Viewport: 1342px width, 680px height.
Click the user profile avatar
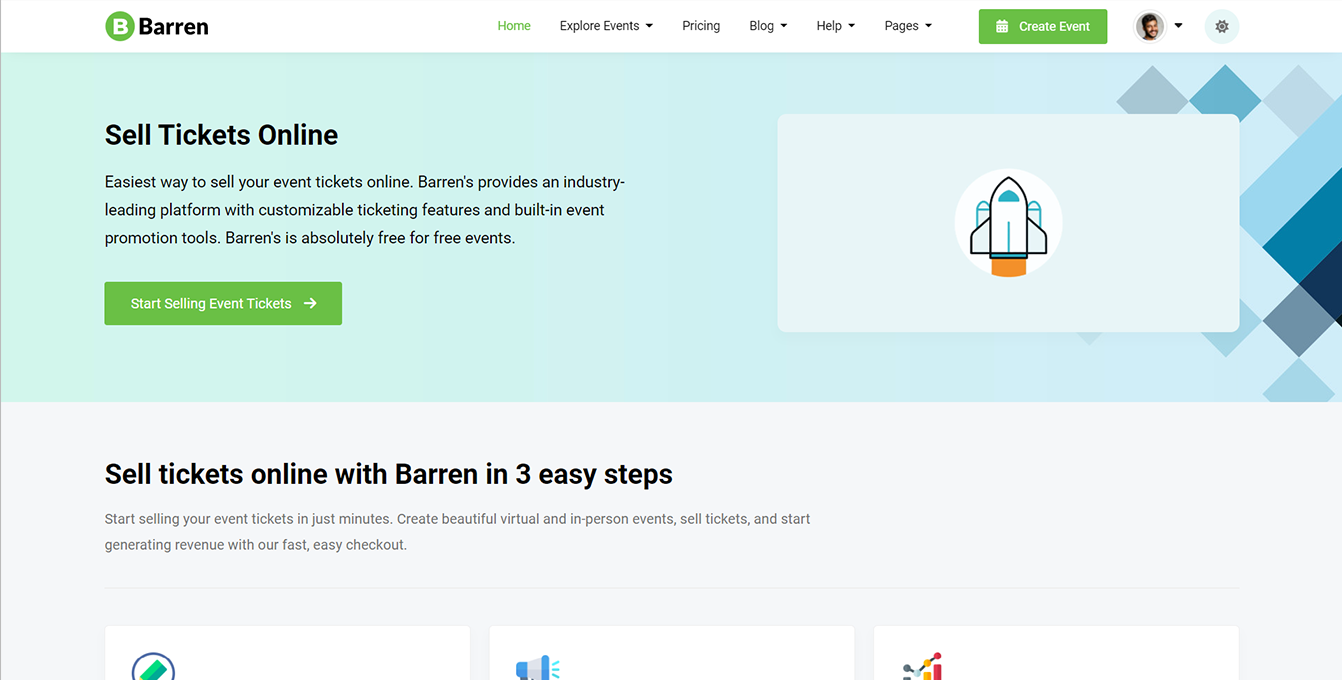click(1150, 26)
